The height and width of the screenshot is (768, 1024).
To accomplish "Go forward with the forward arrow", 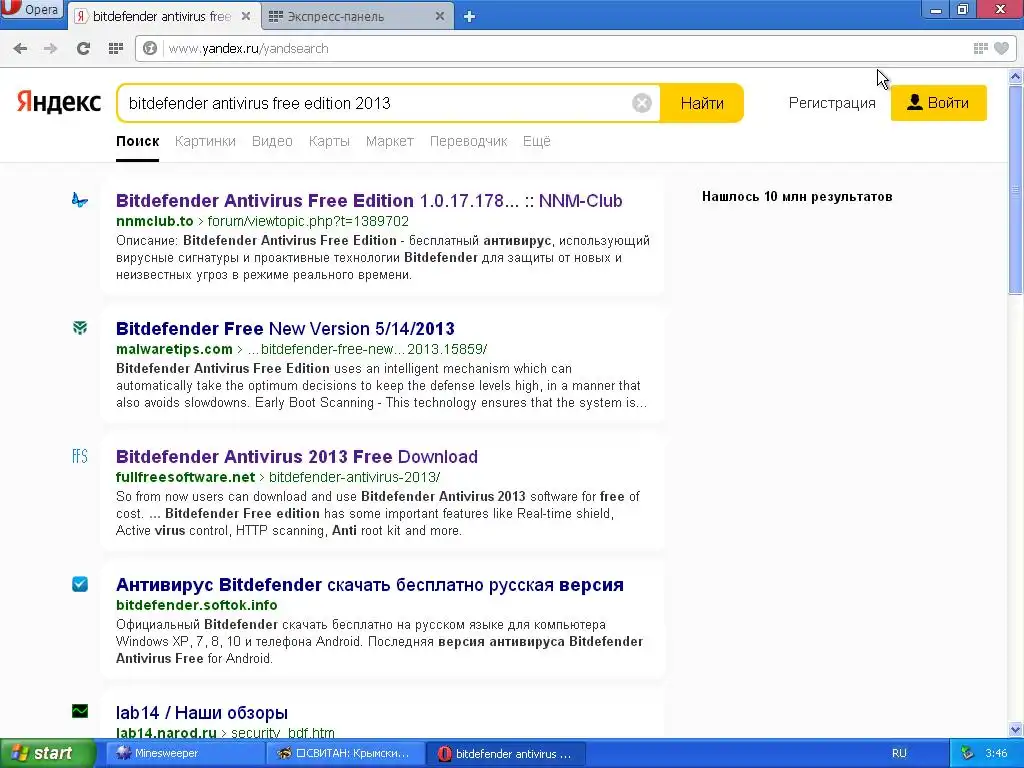I will coord(50,48).
